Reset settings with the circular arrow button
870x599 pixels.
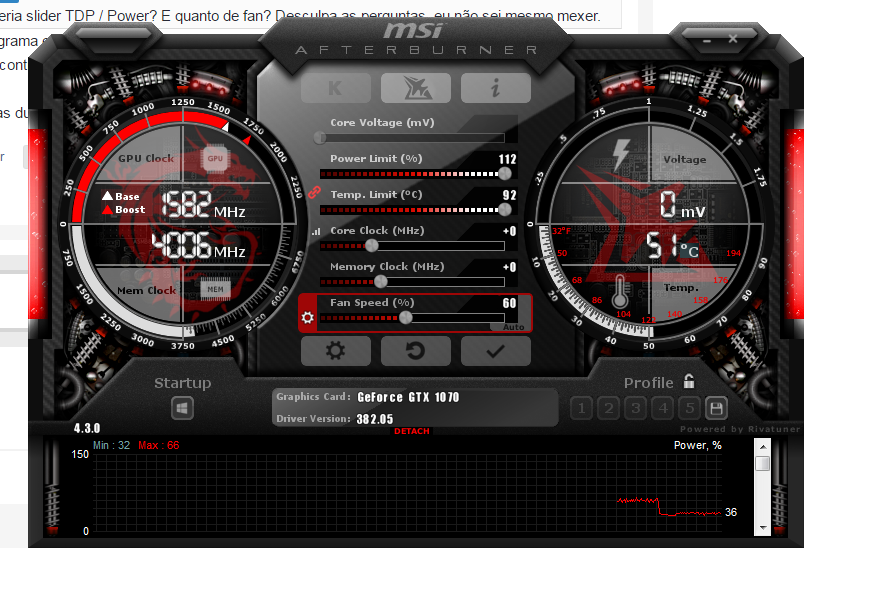pyautogui.click(x=416, y=351)
